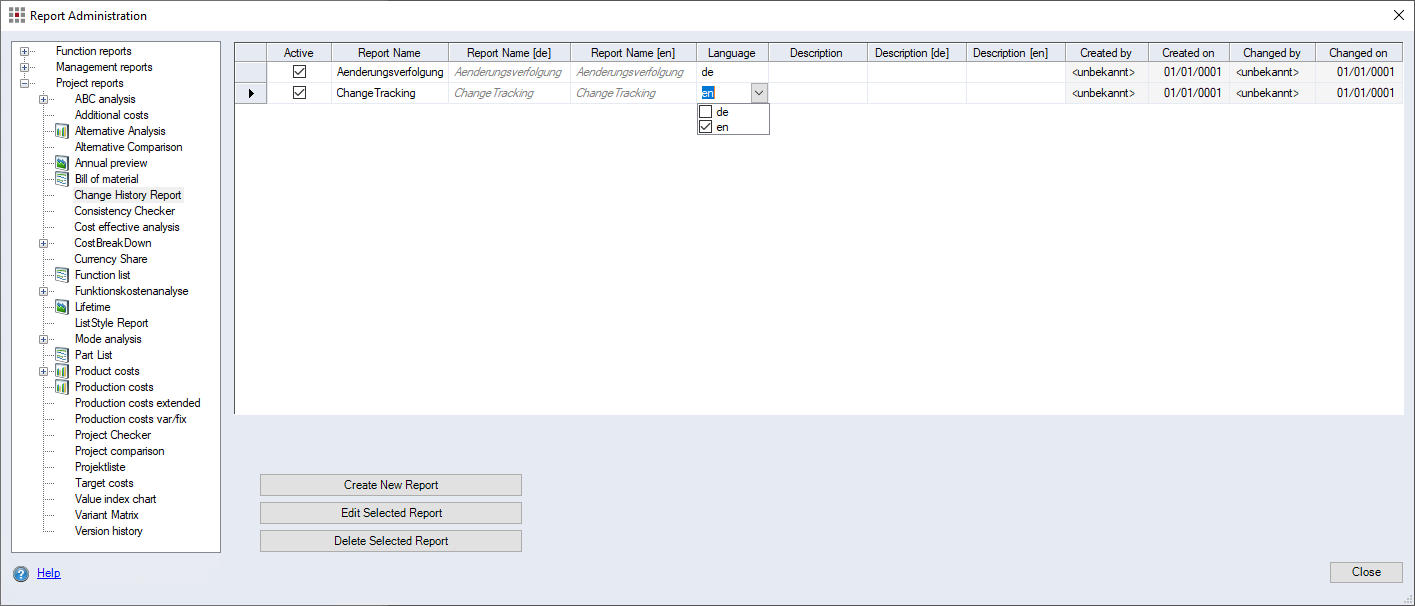The width and height of the screenshot is (1415, 606).
Task: Close the Language dropdown using its arrow
Action: [x=759, y=93]
